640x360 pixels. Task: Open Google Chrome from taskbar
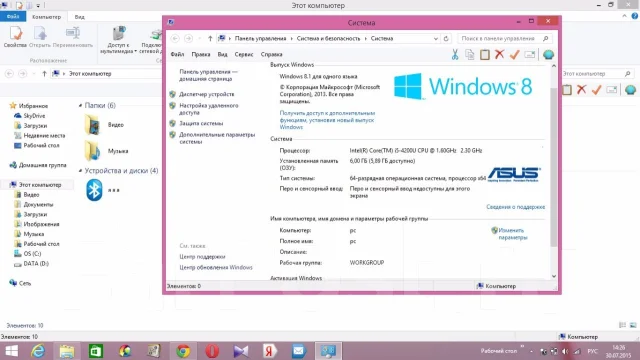pyautogui.click(x=183, y=351)
